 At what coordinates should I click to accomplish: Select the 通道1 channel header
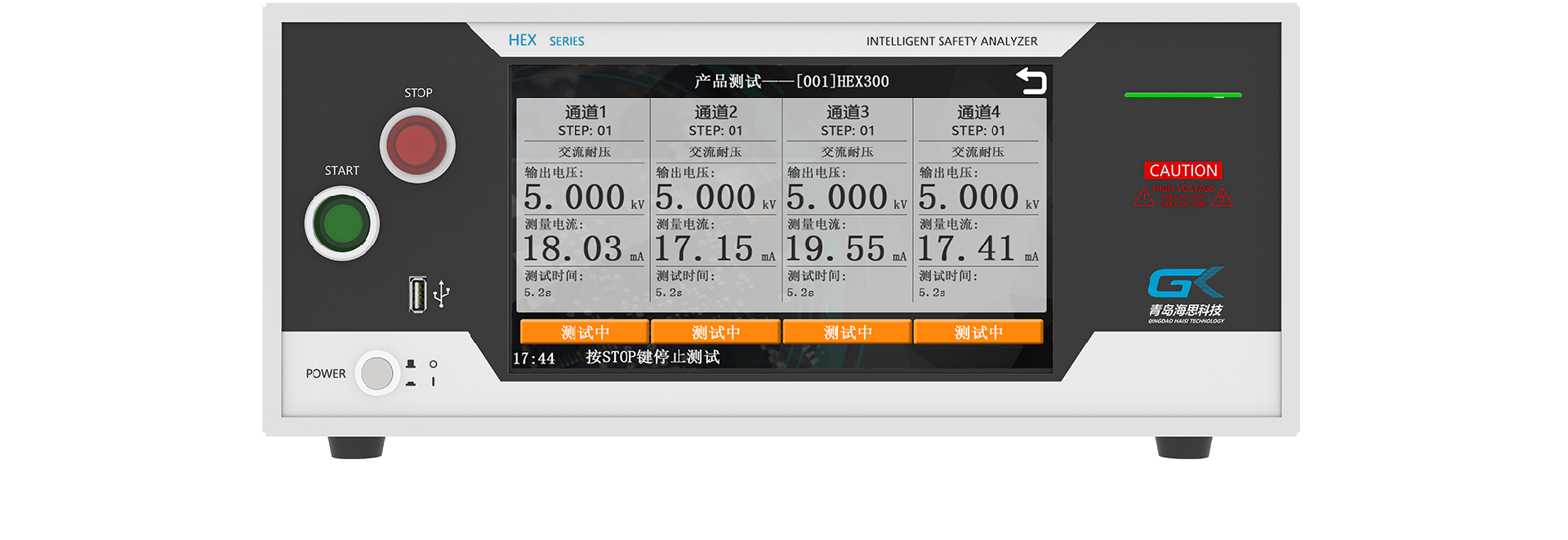tap(585, 112)
